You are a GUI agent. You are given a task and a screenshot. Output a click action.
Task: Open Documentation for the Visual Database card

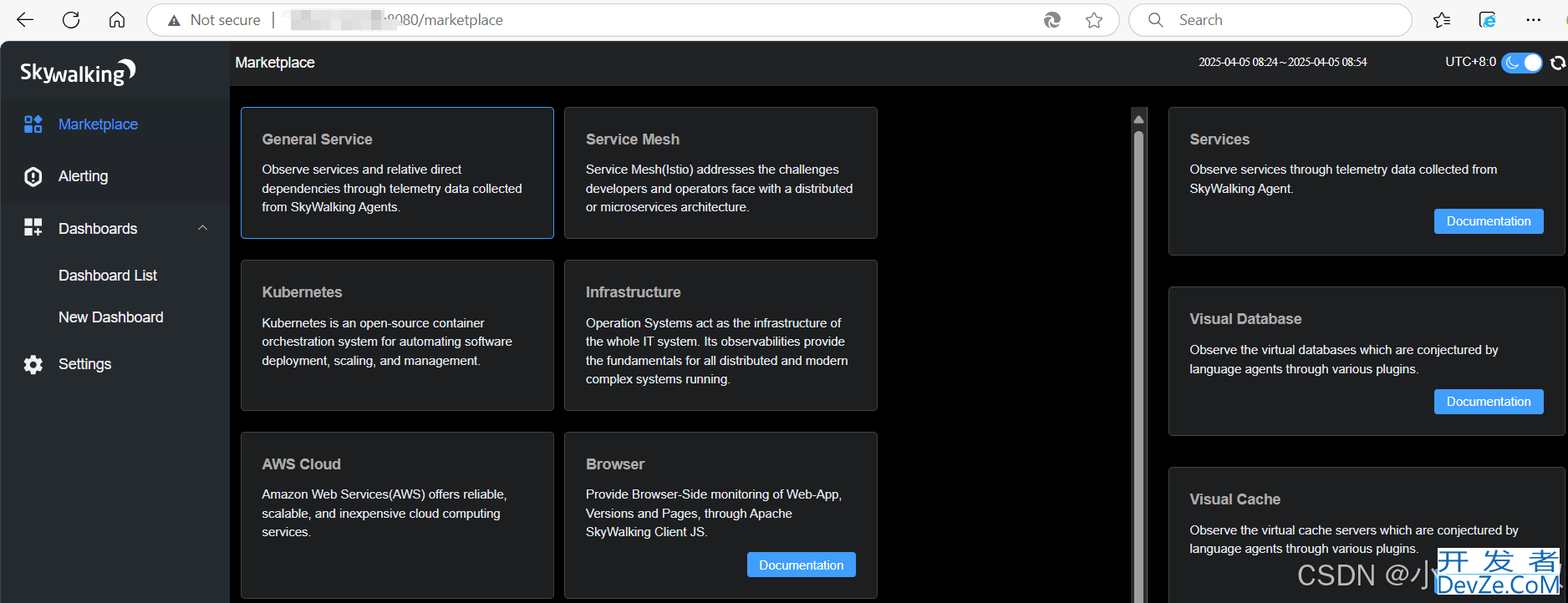[1489, 402]
